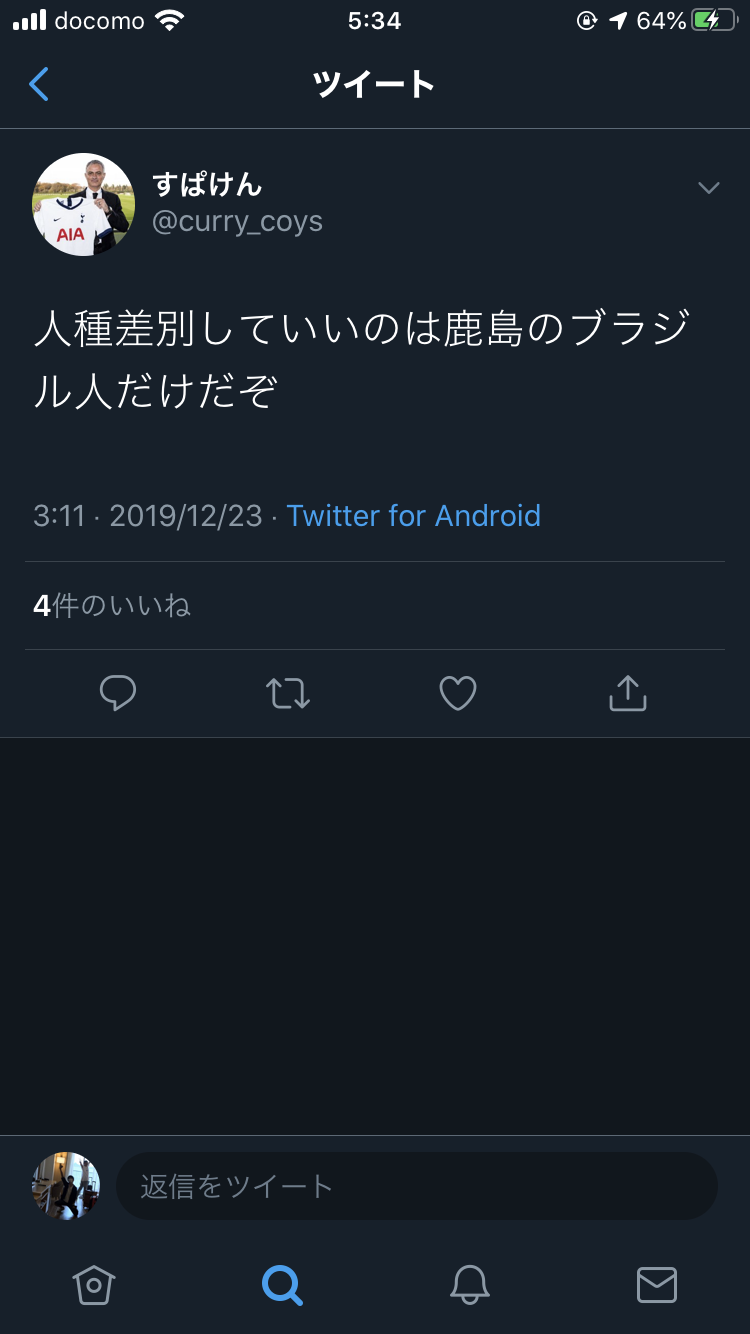Viewport: 750px width, 1334px height.
Task: View the 4件のいいね likes list
Action: (x=112, y=606)
